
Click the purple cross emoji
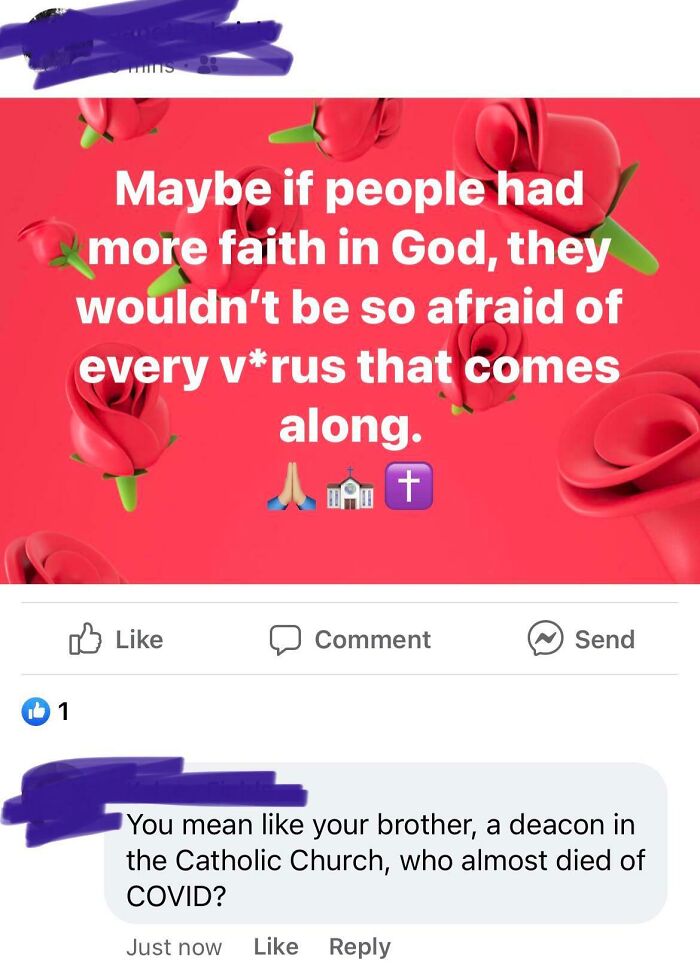click(x=409, y=486)
